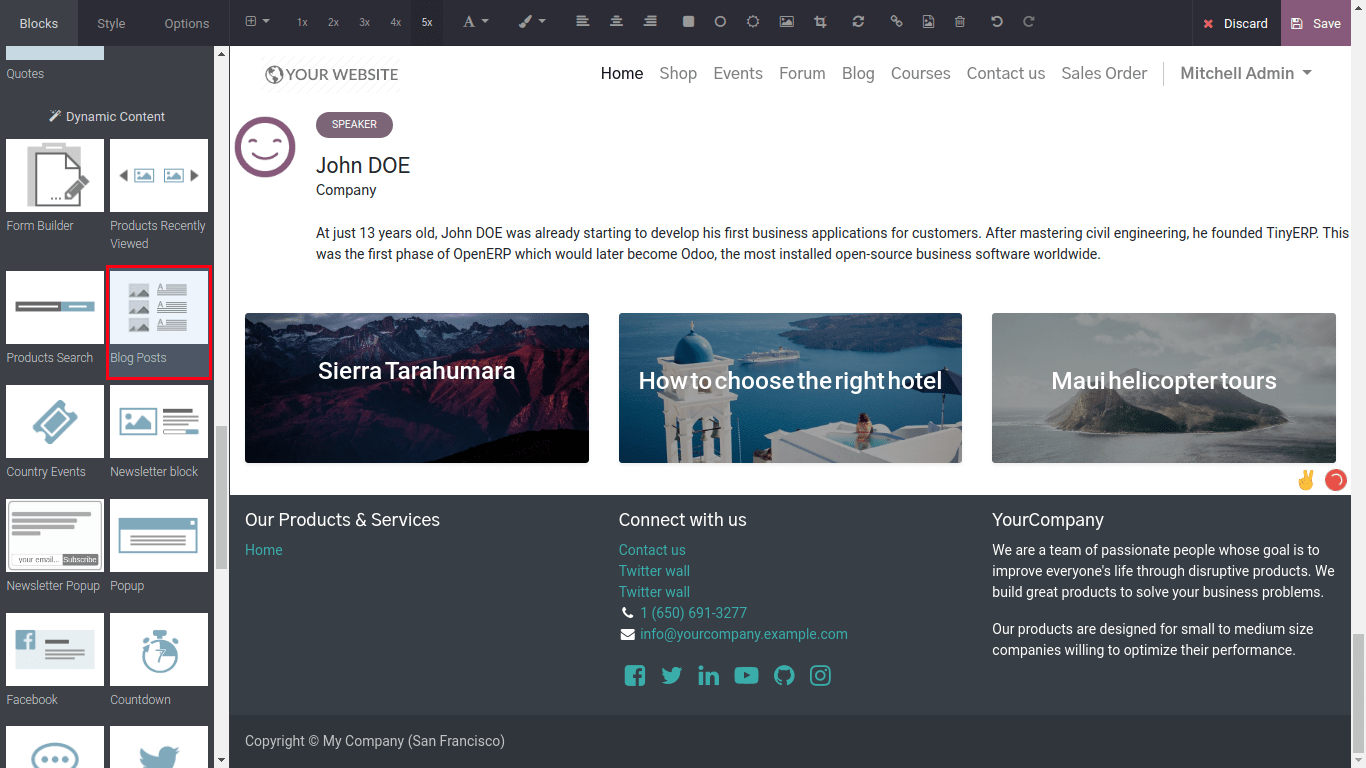The width and height of the screenshot is (1366, 768).
Task: Save the page edits
Action: pos(1316,23)
